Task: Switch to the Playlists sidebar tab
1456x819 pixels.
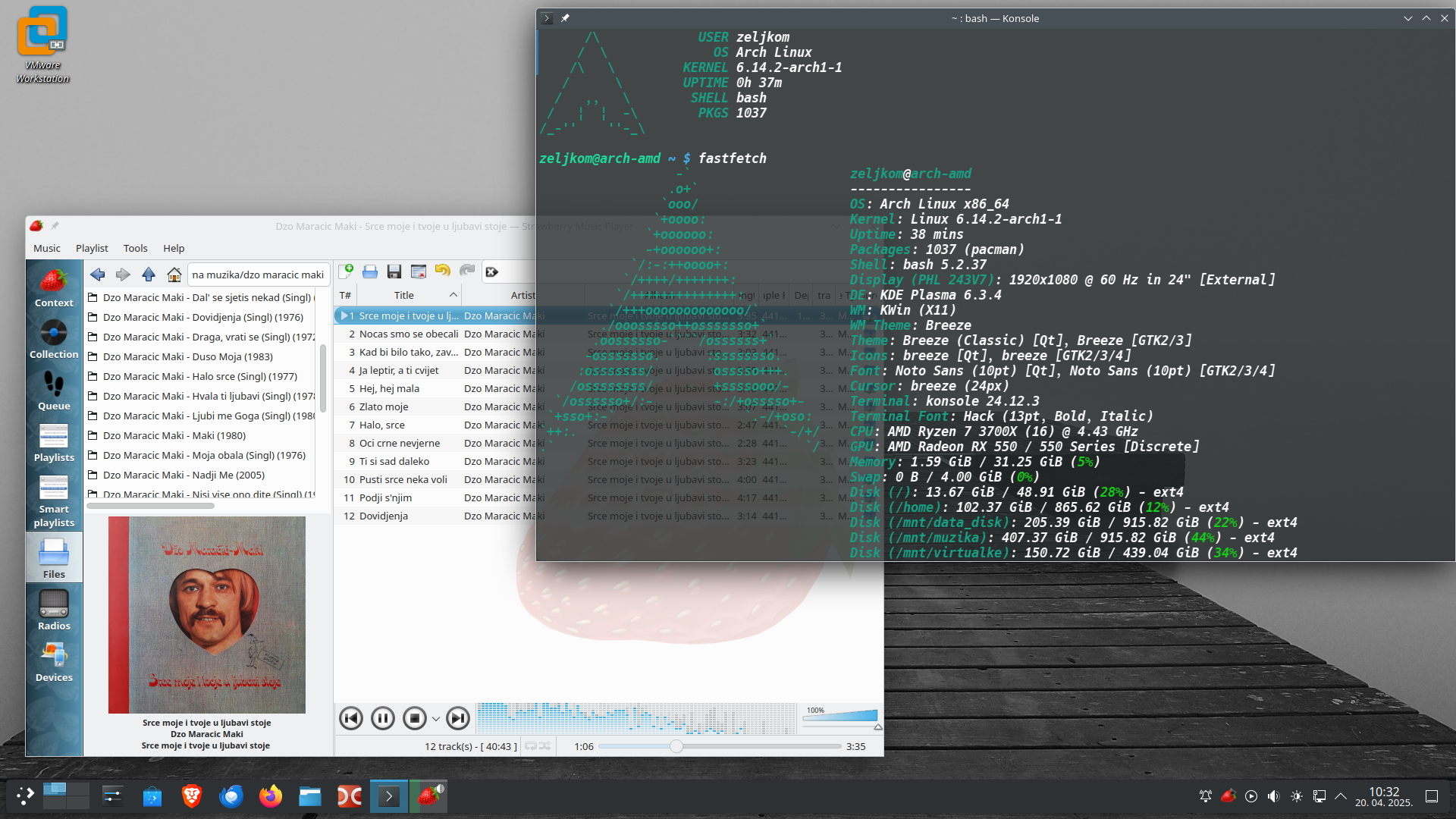Action: pyautogui.click(x=54, y=442)
